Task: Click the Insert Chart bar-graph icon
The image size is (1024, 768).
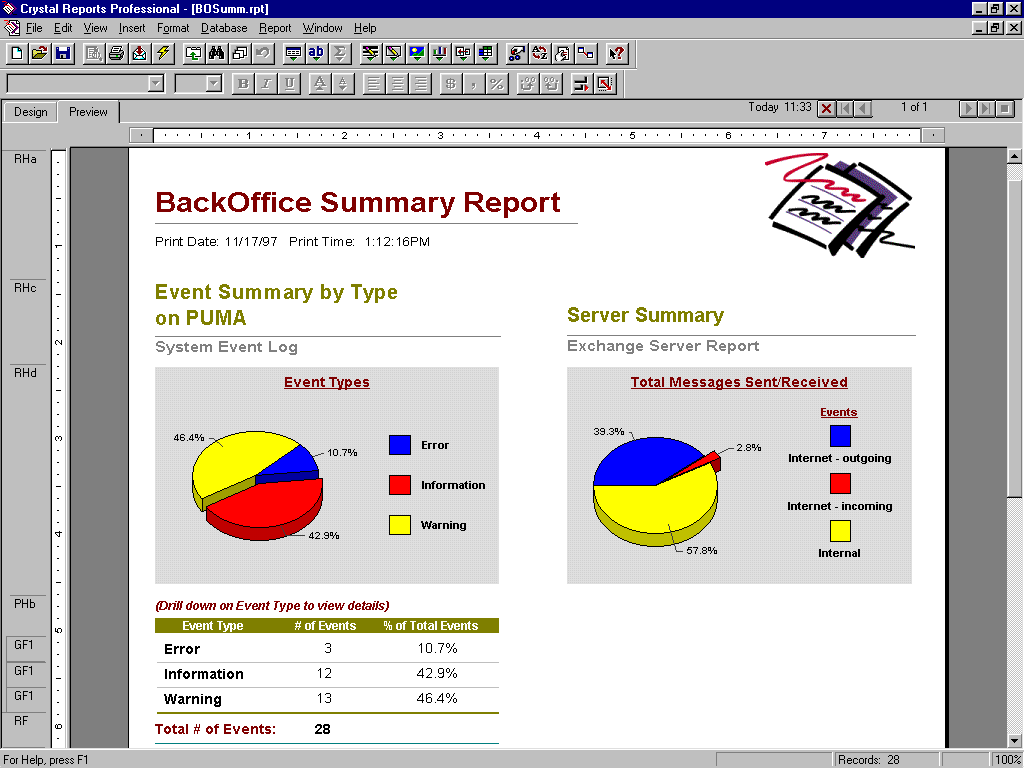Action: click(440, 54)
